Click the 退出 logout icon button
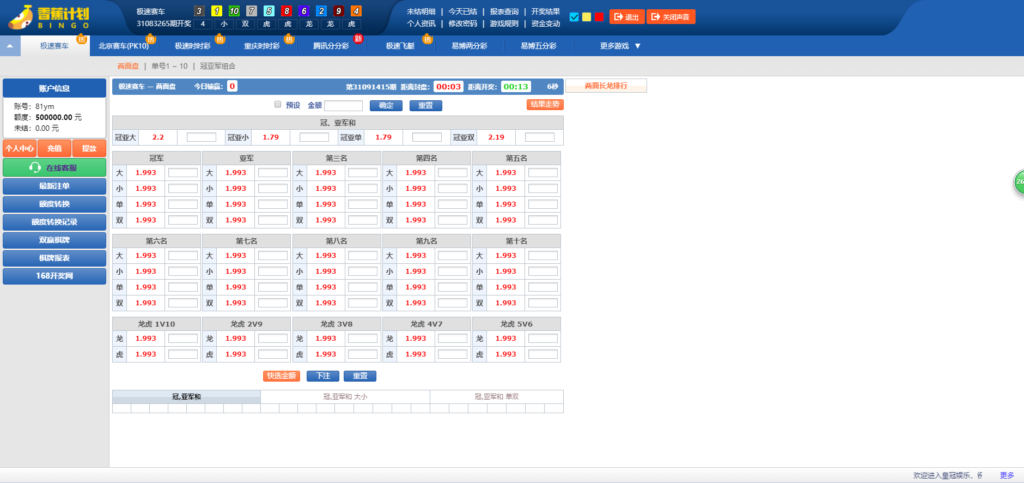 pyautogui.click(x=626, y=17)
